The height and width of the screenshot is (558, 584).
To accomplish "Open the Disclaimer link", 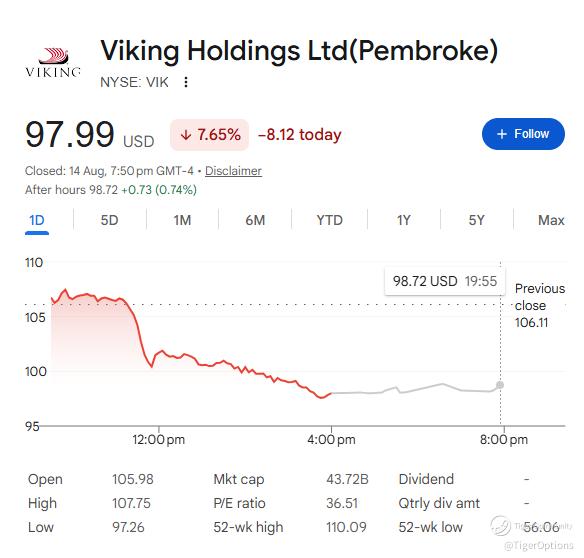I will coord(233,171).
